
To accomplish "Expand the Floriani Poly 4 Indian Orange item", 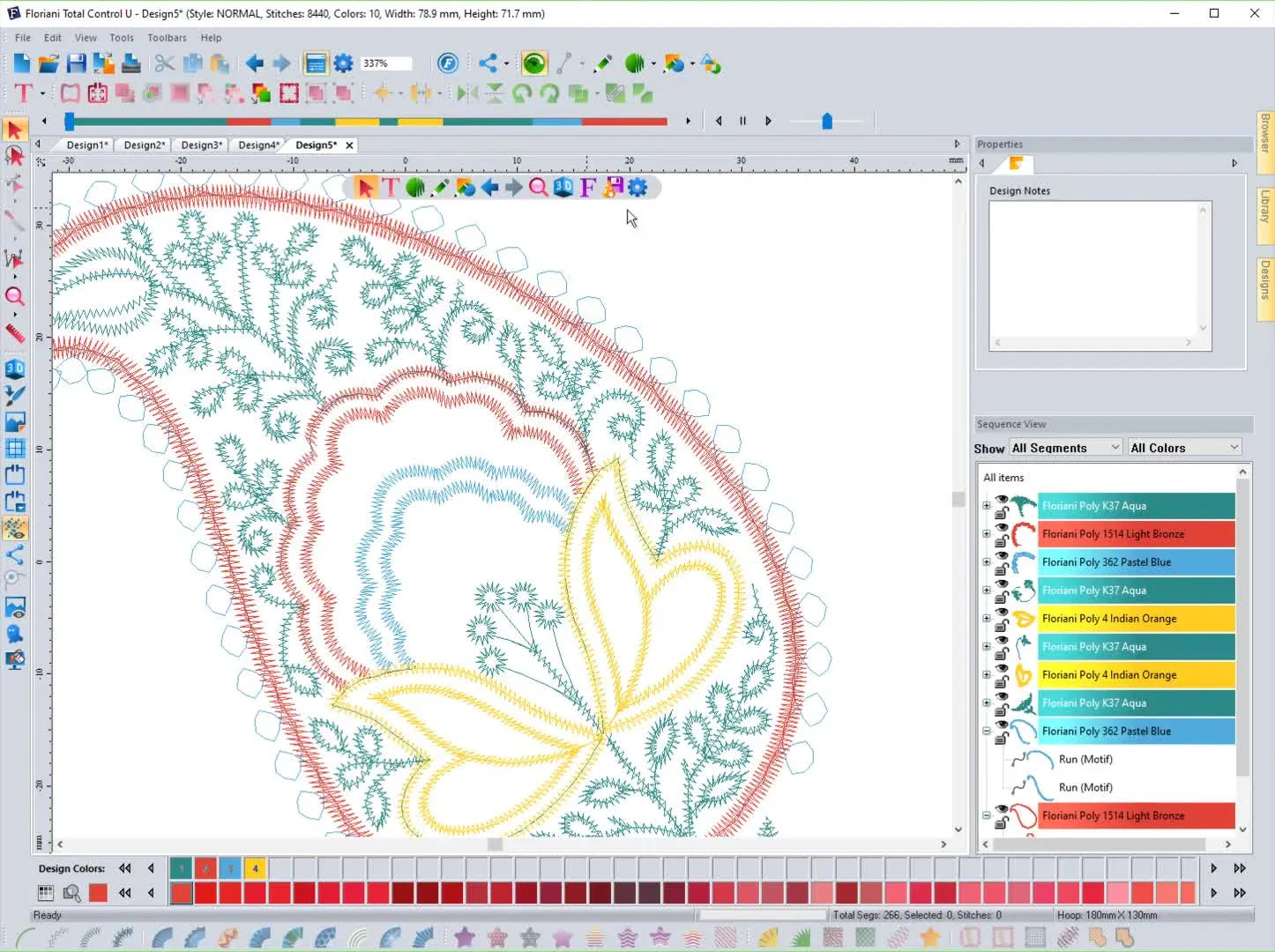I will [x=986, y=618].
